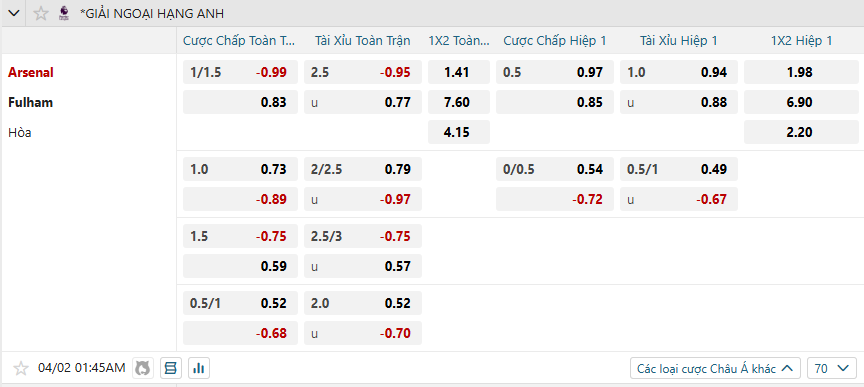Expand the Các loại cược Châu Á khác dropdown
This screenshot has height=387, width=864.
click(715, 368)
